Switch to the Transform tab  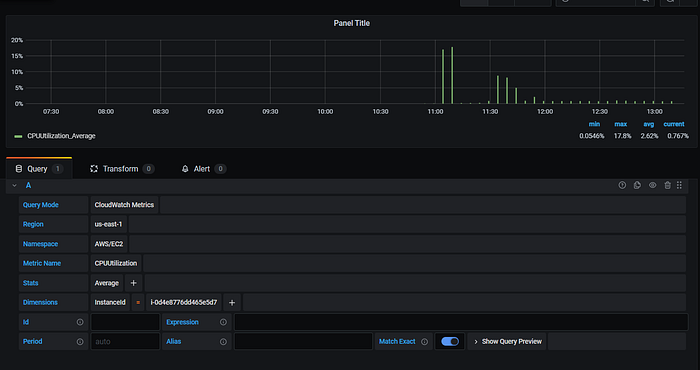[x=121, y=169]
